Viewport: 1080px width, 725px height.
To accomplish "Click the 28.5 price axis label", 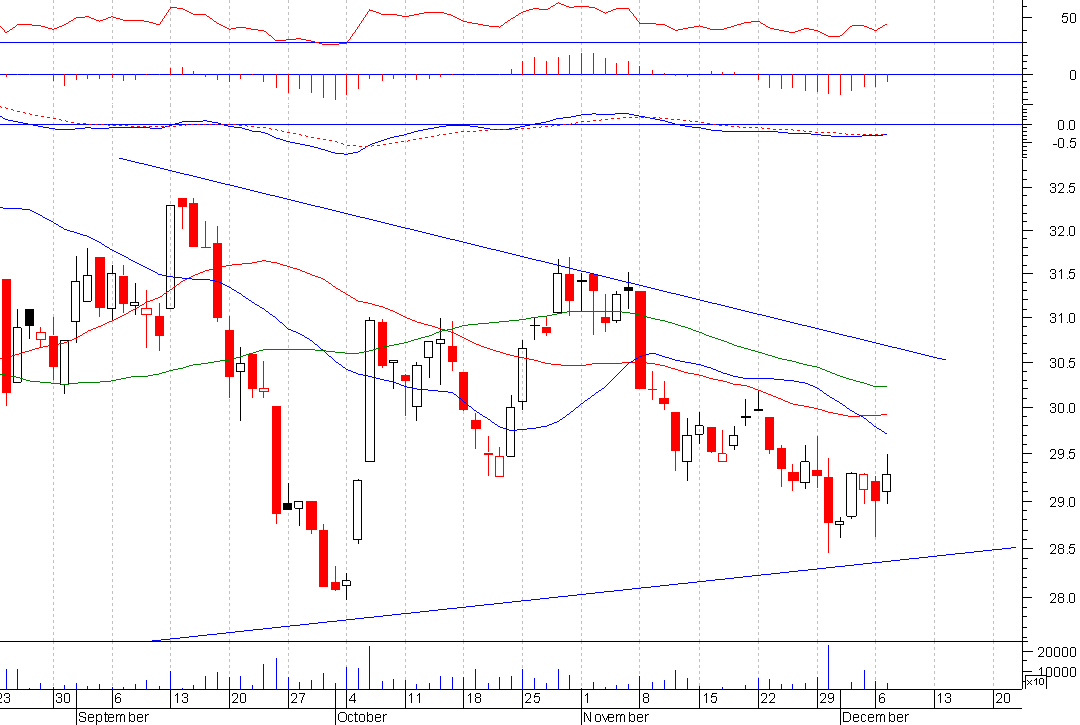I will click(1061, 549).
